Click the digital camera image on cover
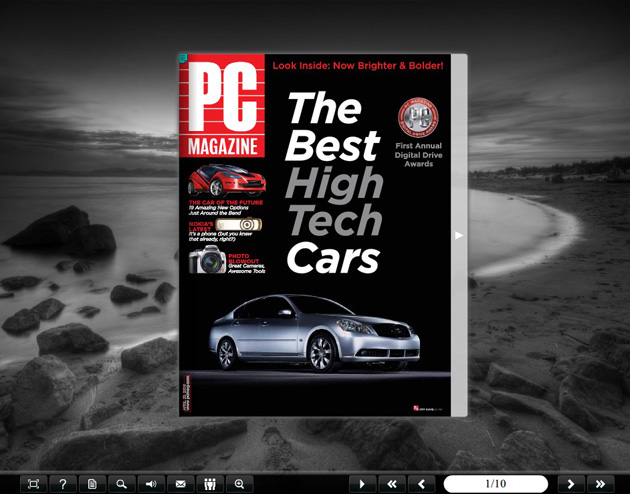This screenshot has height=494, width=630. pos(207,259)
